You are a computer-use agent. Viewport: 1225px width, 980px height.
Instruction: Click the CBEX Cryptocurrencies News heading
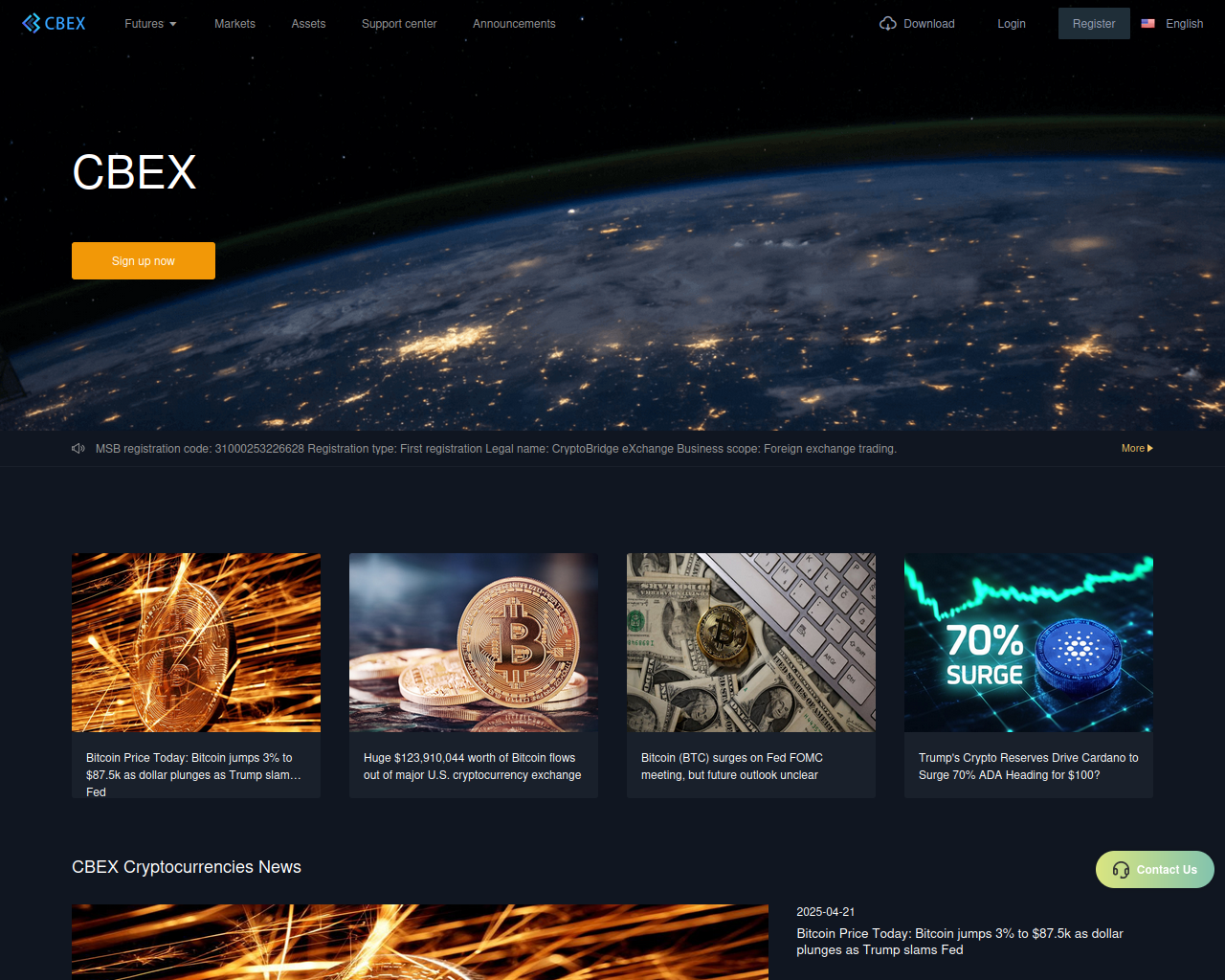[187, 867]
